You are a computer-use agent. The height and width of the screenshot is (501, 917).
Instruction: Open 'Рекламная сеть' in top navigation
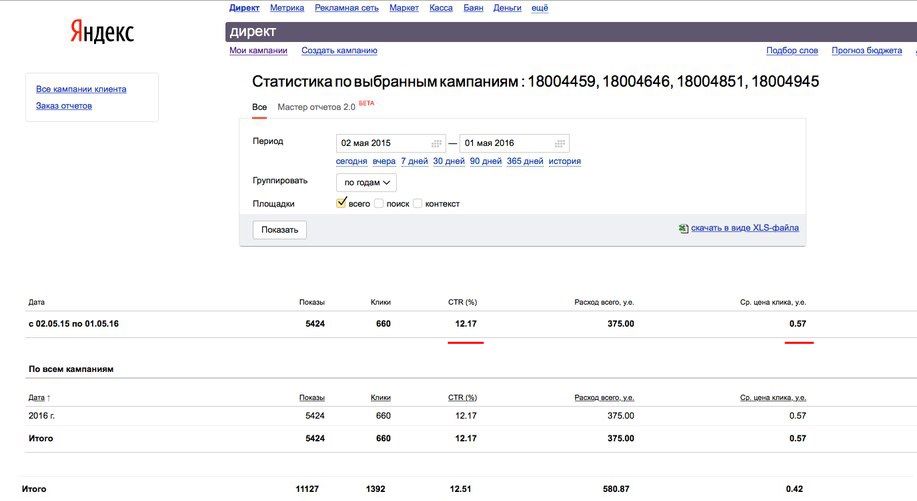point(347,8)
